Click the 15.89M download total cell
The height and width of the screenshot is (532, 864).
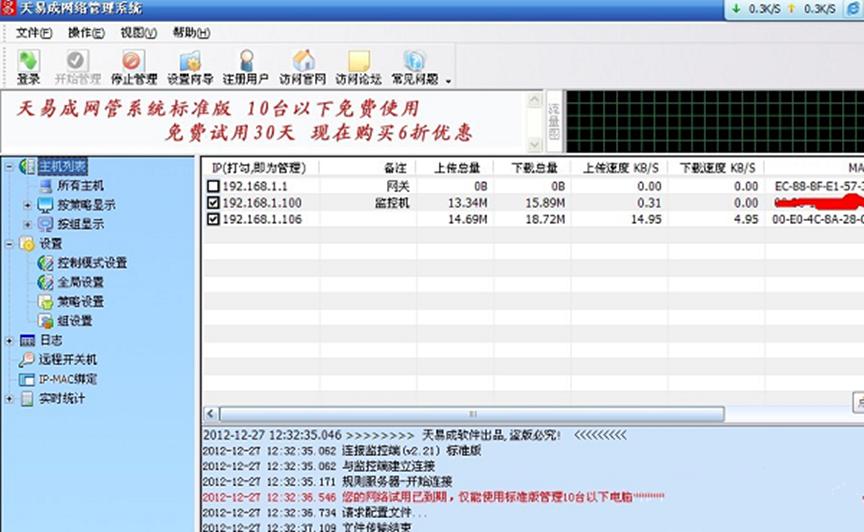pos(545,203)
